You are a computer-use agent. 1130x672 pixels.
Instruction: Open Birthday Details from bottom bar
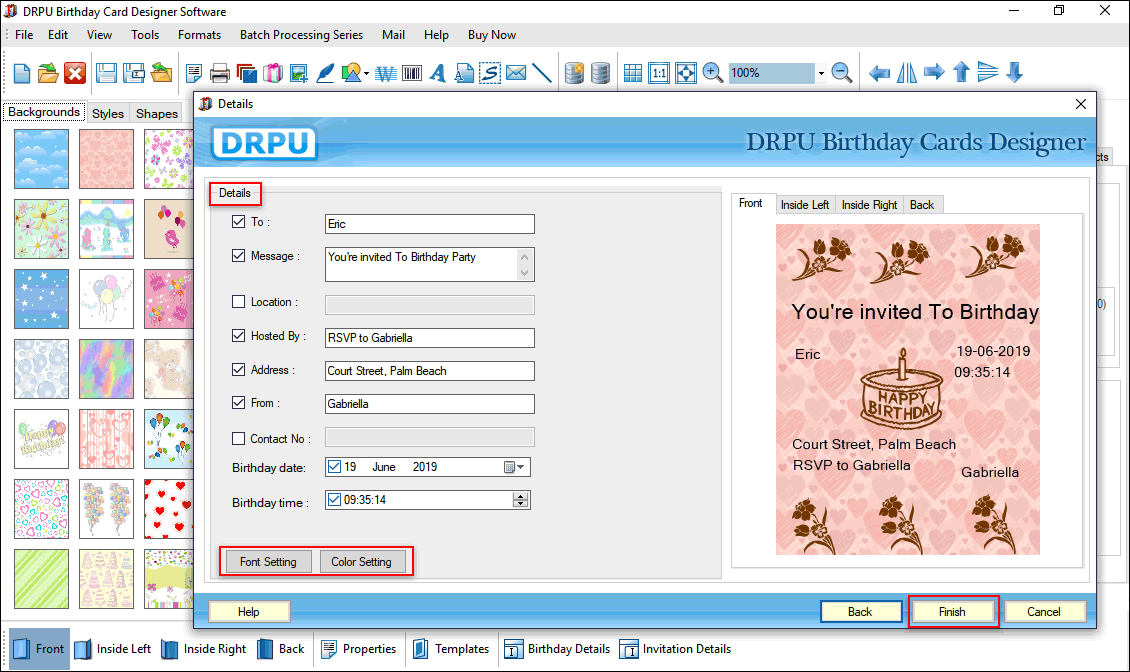(556, 649)
